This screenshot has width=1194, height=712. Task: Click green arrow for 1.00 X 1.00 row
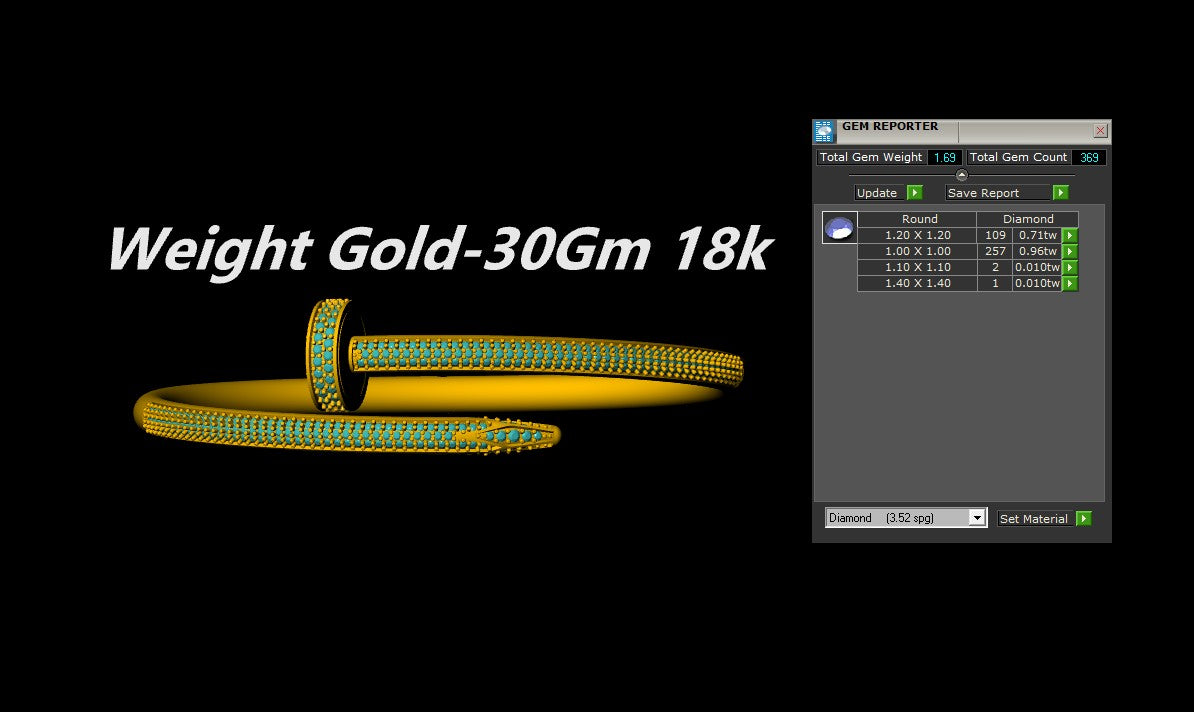point(1070,252)
